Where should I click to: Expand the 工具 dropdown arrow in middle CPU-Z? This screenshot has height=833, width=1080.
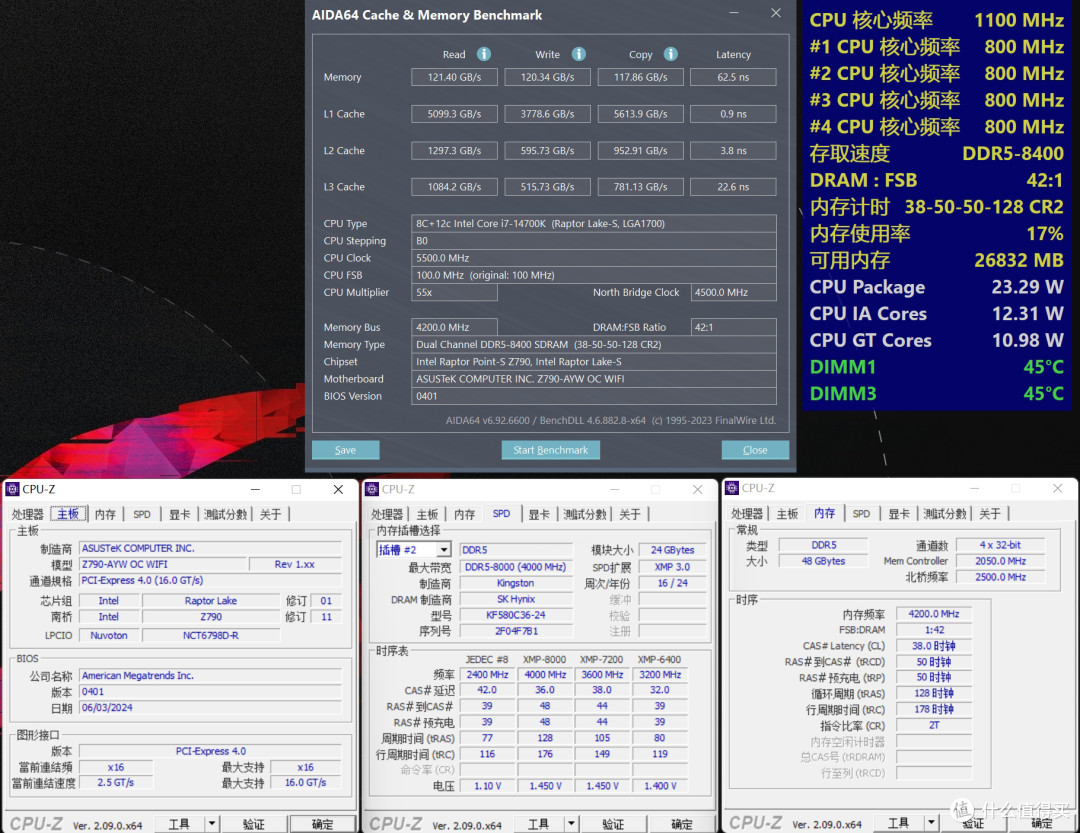(572, 823)
